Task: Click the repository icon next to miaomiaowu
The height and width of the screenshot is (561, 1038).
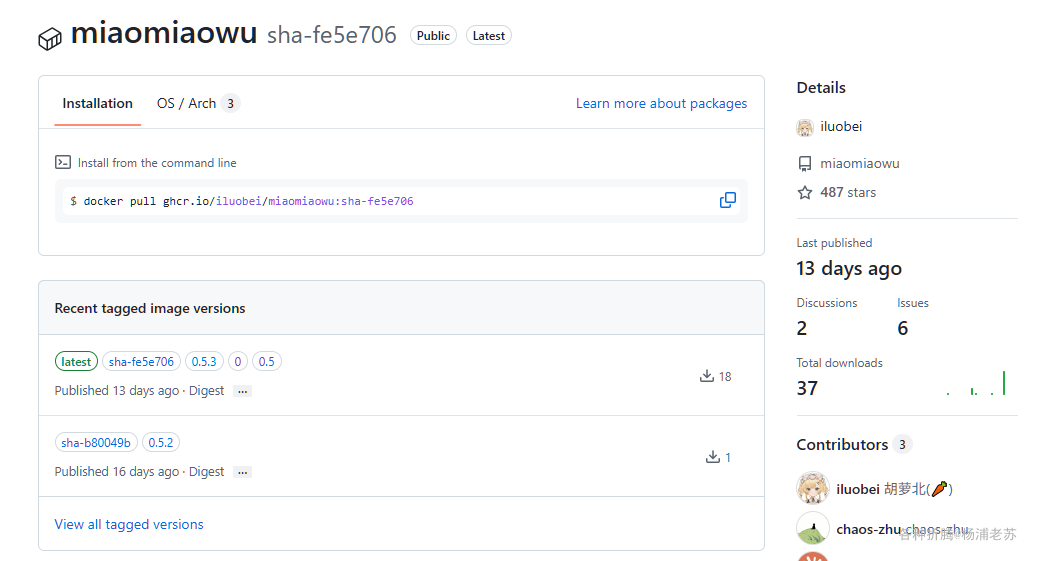Action: point(805,164)
